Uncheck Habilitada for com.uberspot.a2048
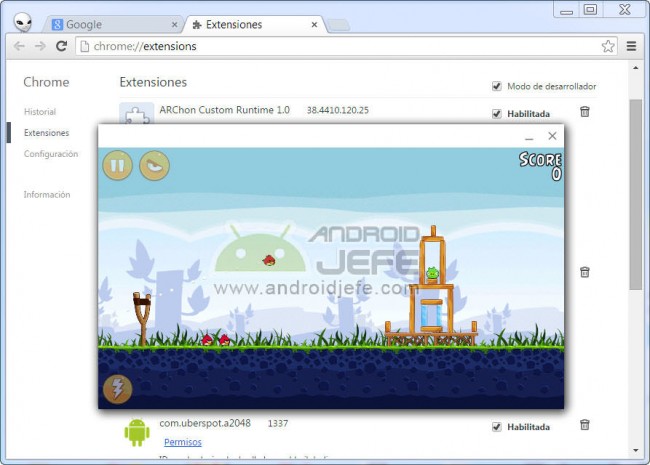 tap(497, 427)
